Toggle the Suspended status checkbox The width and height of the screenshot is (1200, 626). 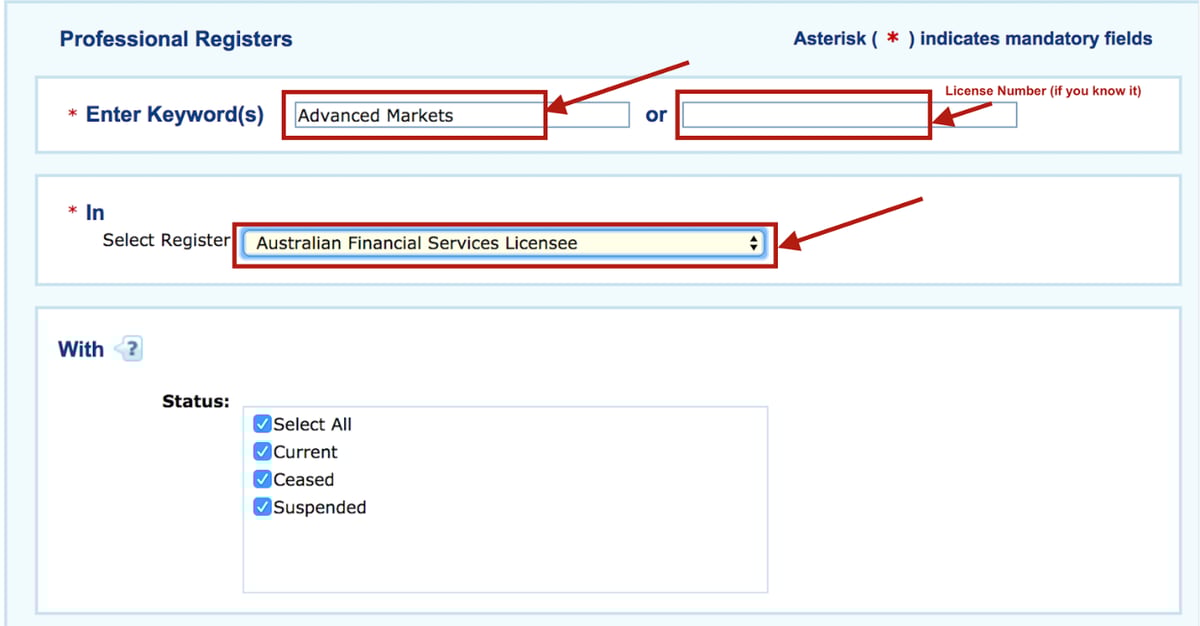click(262, 507)
